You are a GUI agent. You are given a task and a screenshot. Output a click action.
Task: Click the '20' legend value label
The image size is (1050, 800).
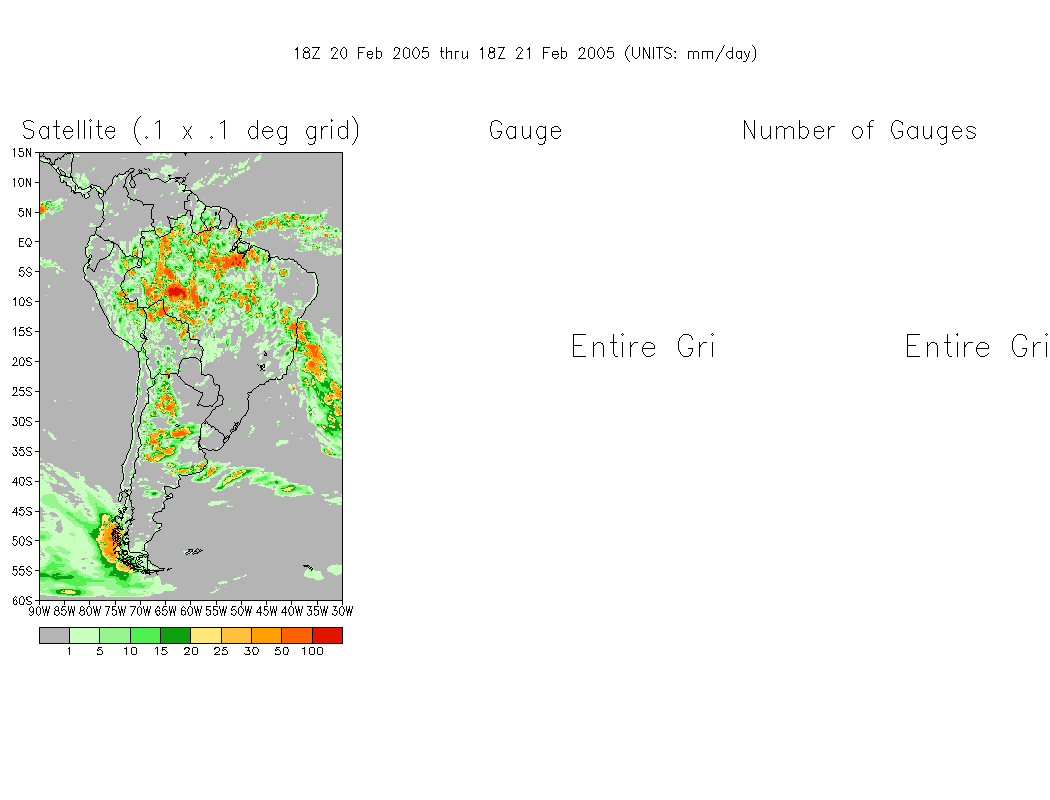pos(191,651)
